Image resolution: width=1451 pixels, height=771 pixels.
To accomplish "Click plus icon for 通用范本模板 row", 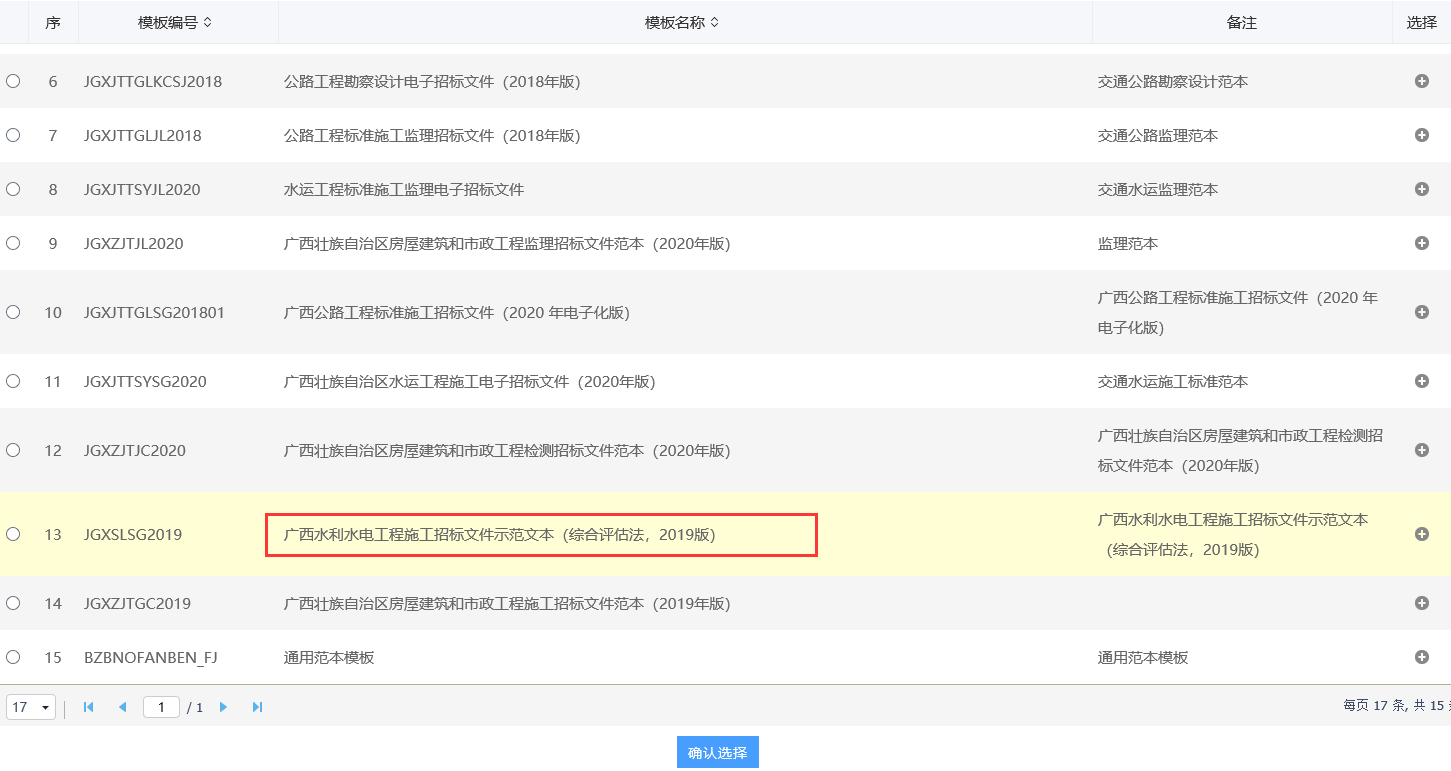I will pos(1421,657).
